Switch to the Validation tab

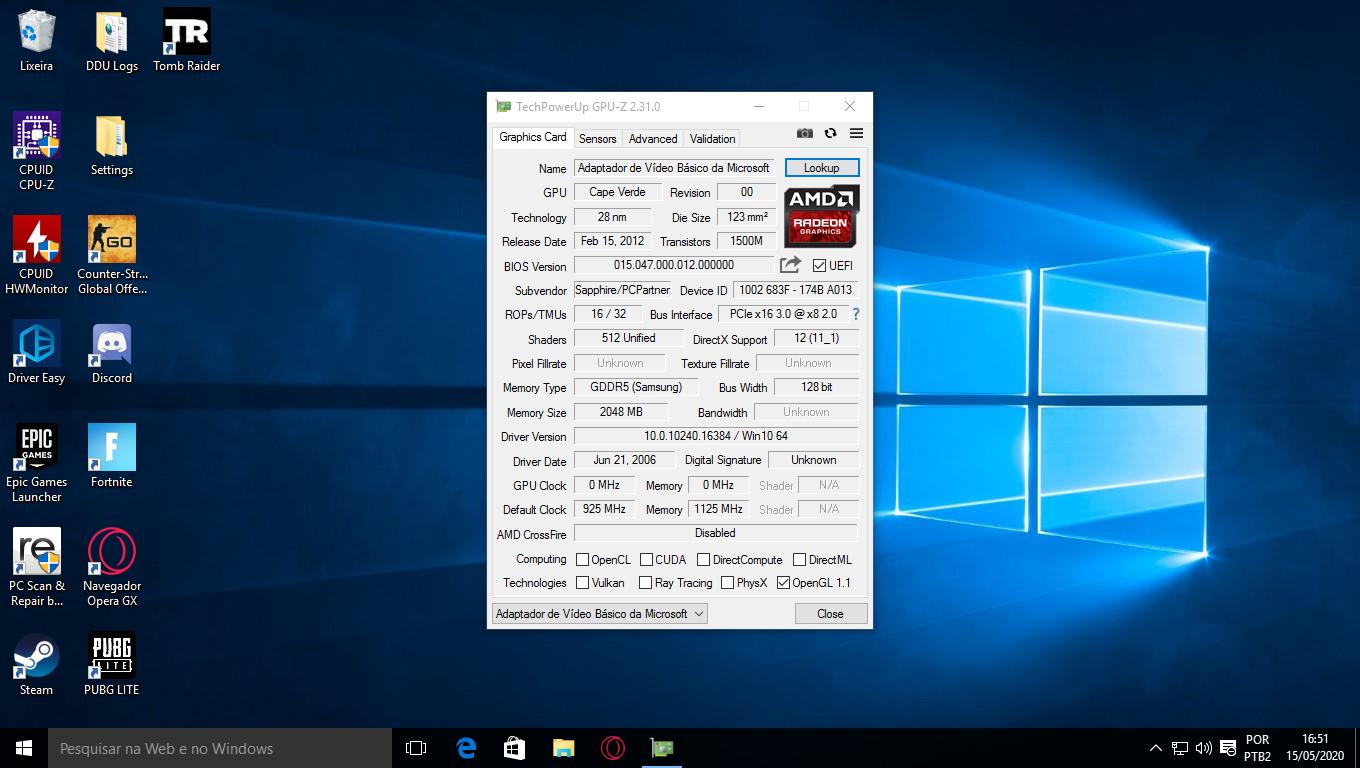tap(712, 139)
